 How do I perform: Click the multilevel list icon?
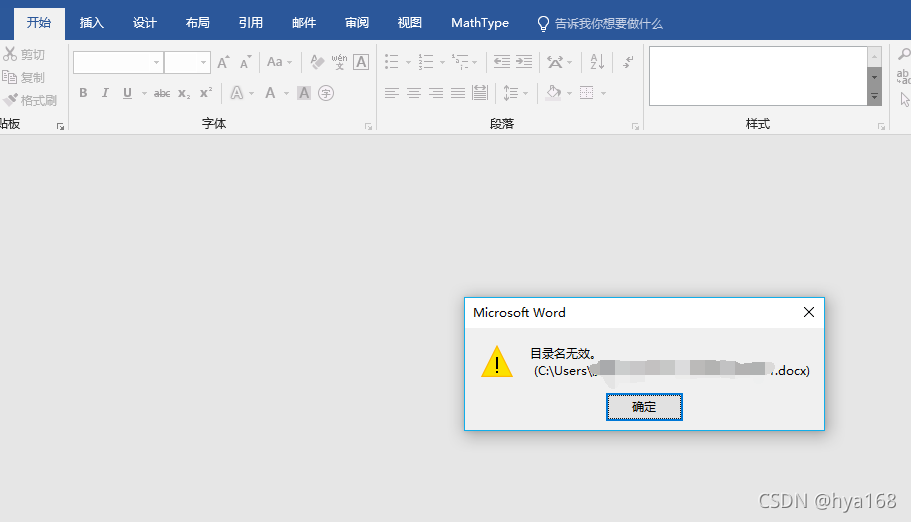pyautogui.click(x=460, y=62)
